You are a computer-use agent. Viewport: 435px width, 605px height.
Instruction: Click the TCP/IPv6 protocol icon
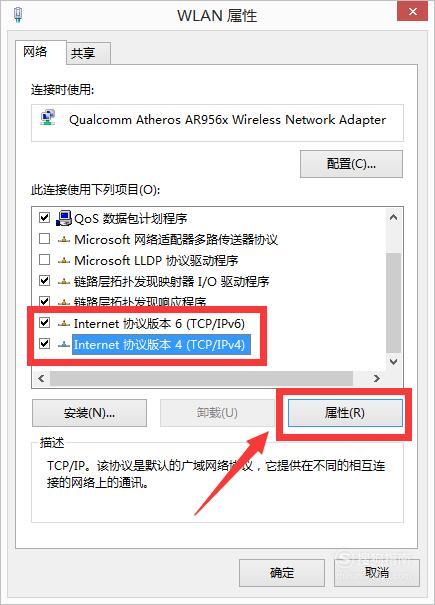pyautogui.click(x=64, y=324)
